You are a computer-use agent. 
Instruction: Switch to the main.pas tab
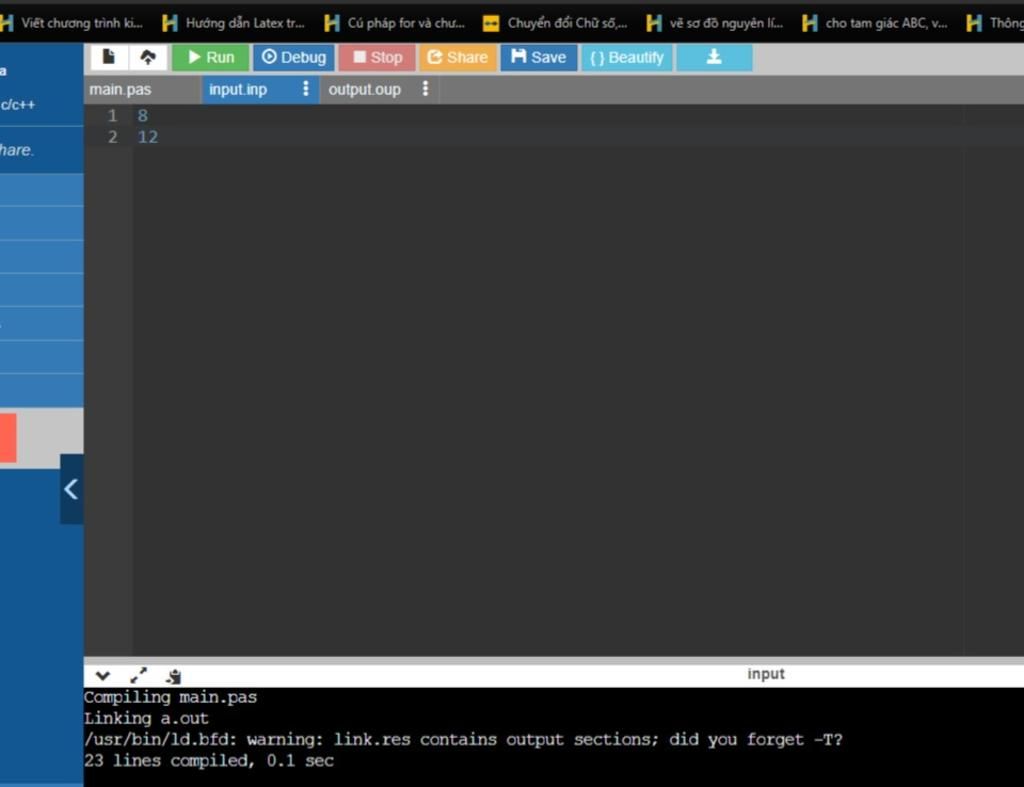coord(120,89)
